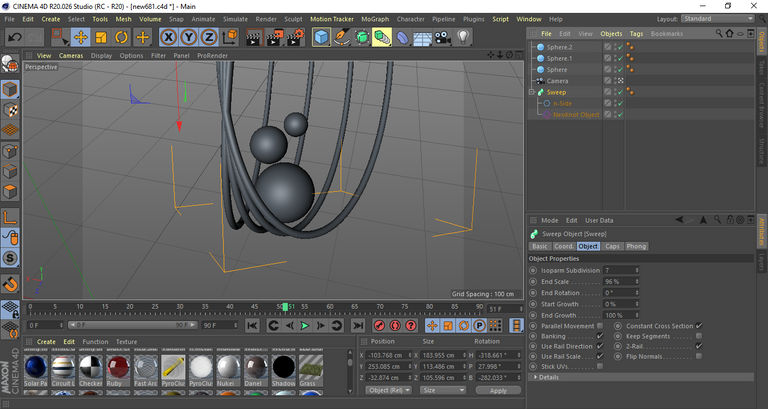Adjust Isoparm Subdivision stepper arrows
This screenshot has width=768, height=409.
(637, 270)
